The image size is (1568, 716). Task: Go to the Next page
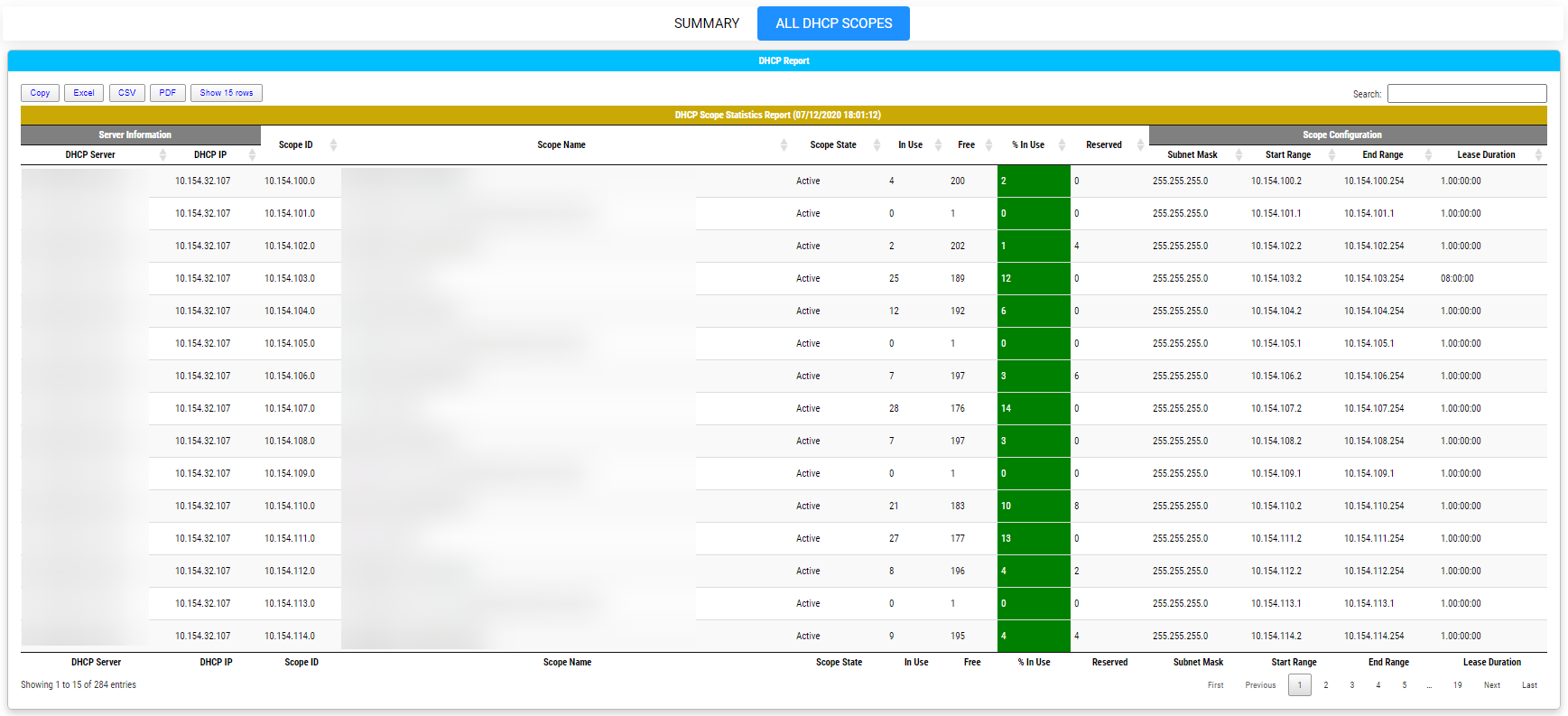[x=1491, y=685]
